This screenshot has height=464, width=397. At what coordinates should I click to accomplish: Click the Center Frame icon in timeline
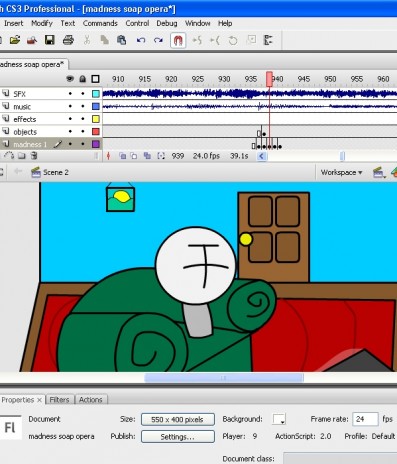pos(108,156)
